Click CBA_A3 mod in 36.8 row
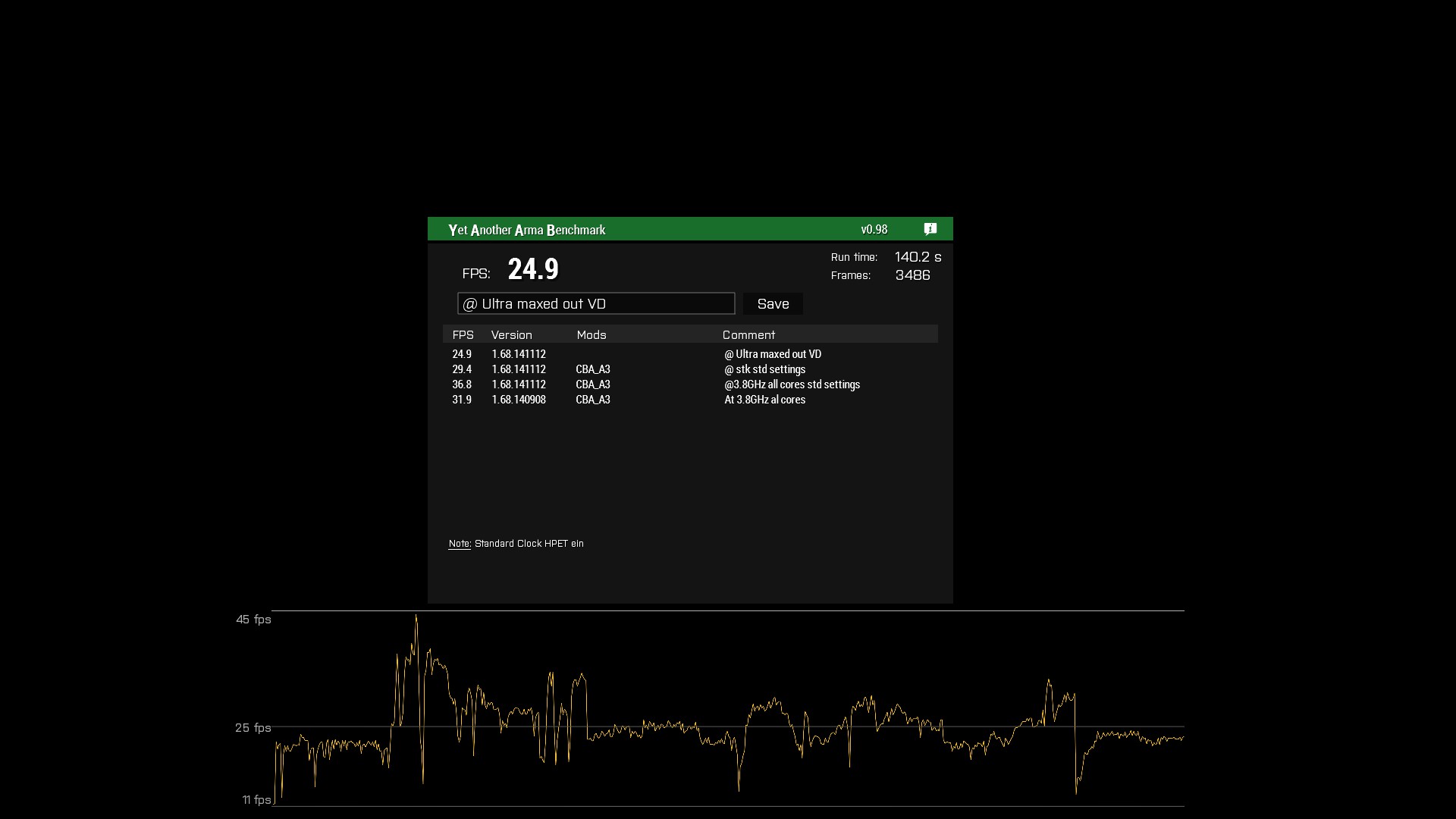Screen dimensions: 1456x819 (593, 384)
